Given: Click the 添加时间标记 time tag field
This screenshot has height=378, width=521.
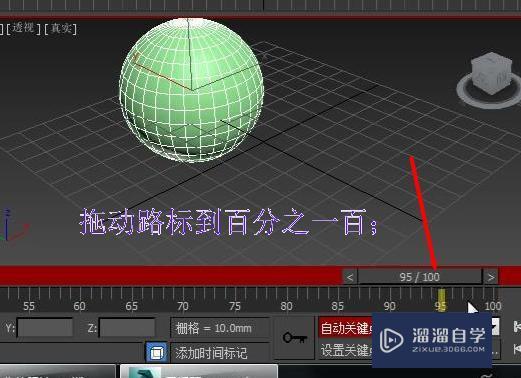Looking at the screenshot, I should pyautogui.click(x=220, y=353).
